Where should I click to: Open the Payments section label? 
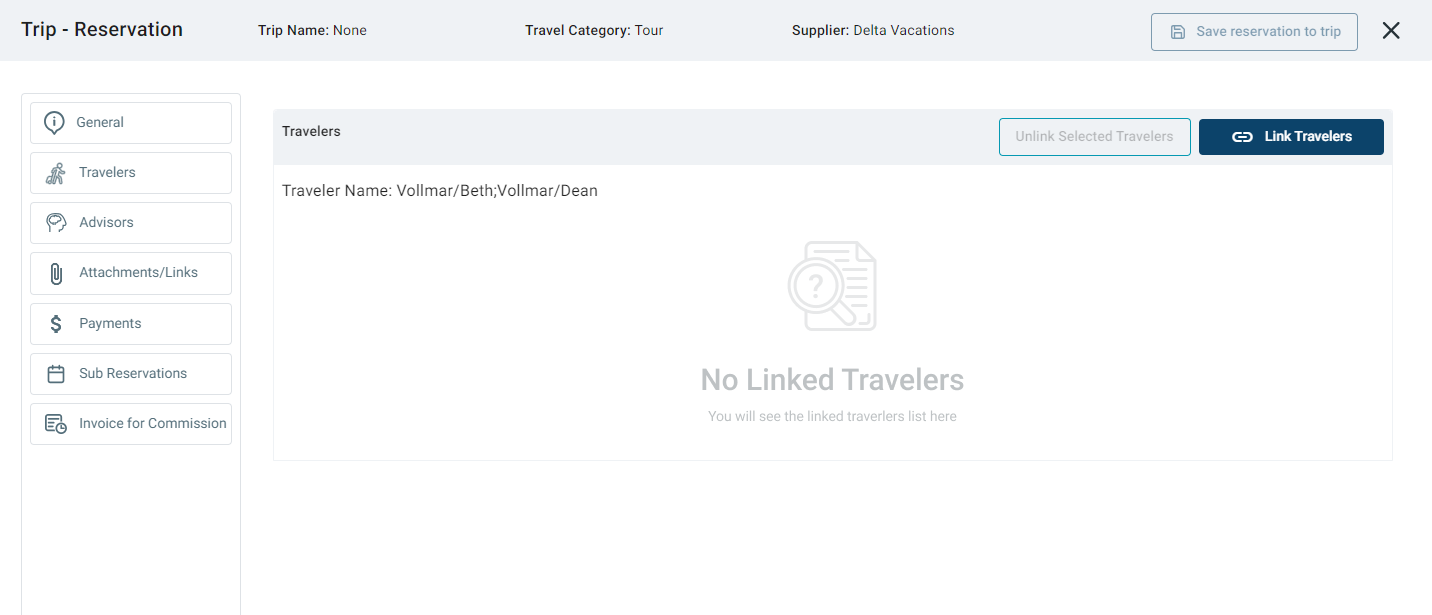[x=110, y=324]
